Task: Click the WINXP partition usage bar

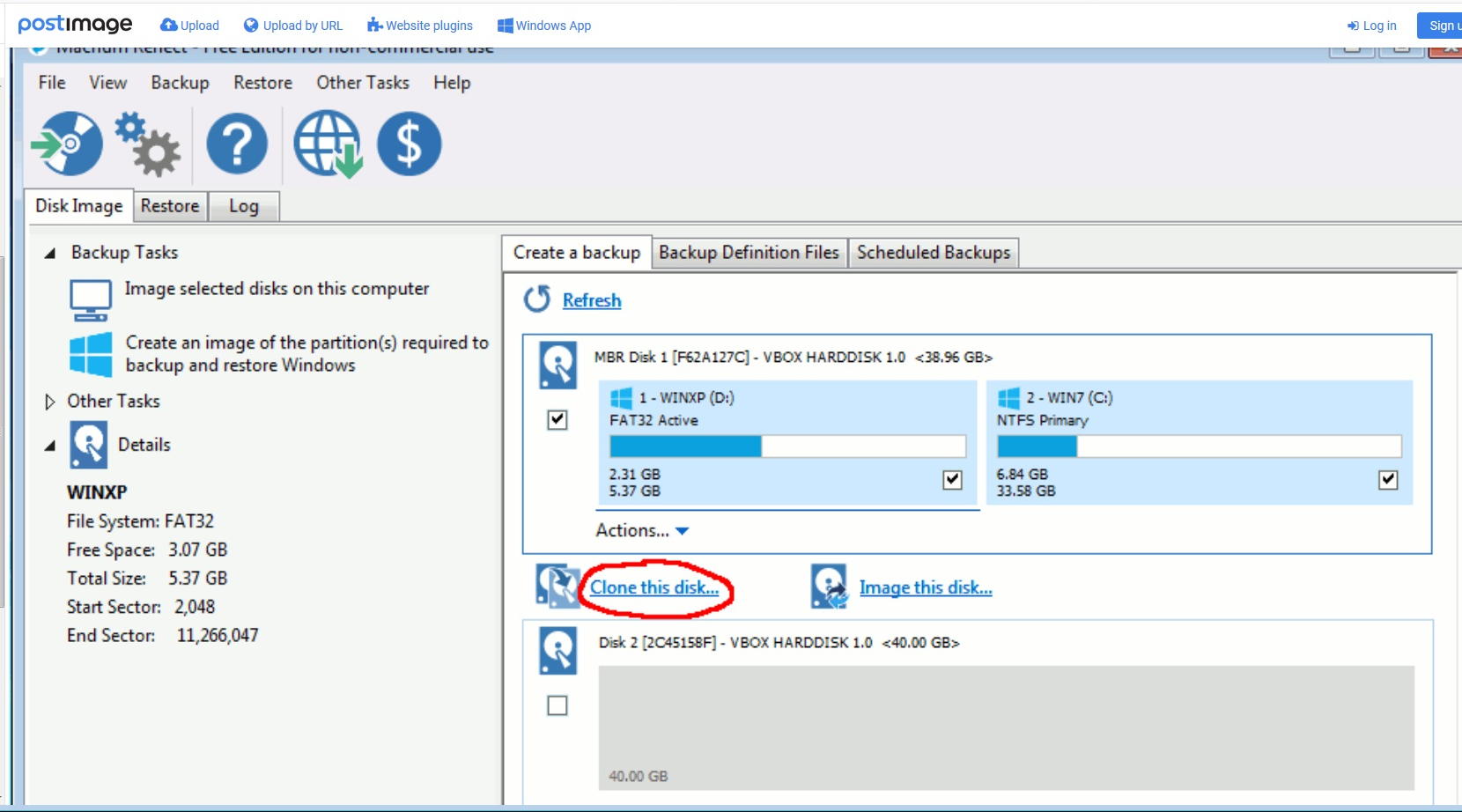Action: pyautogui.click(x=787, y=446)
